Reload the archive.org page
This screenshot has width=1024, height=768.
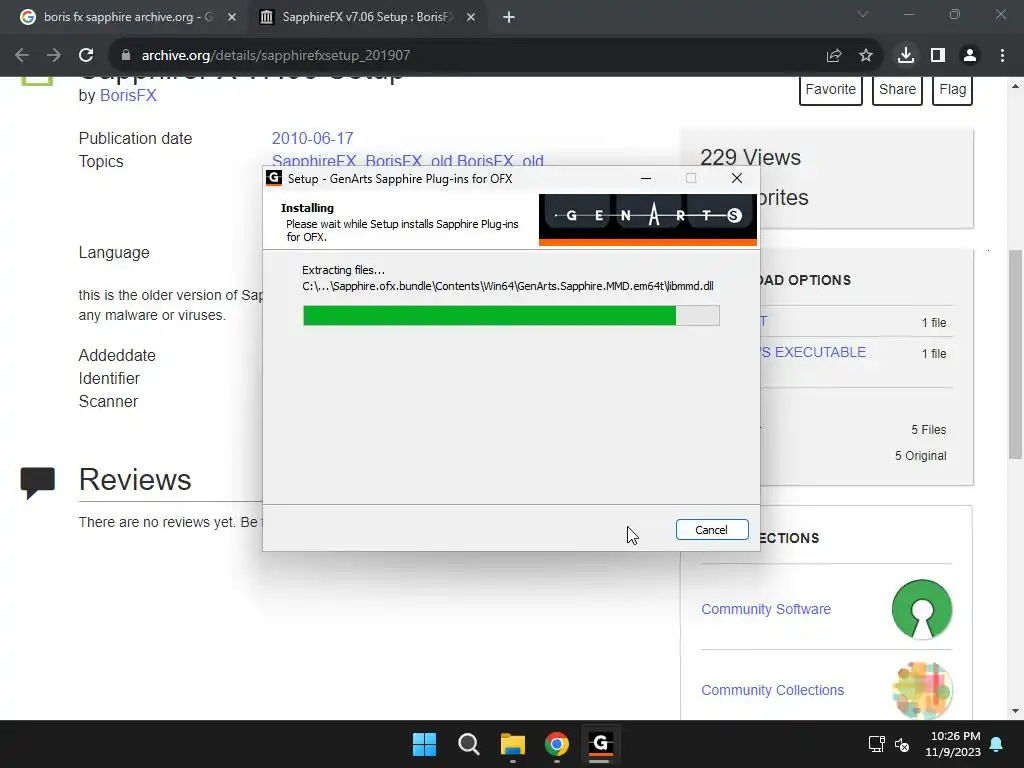pos(86,56)
